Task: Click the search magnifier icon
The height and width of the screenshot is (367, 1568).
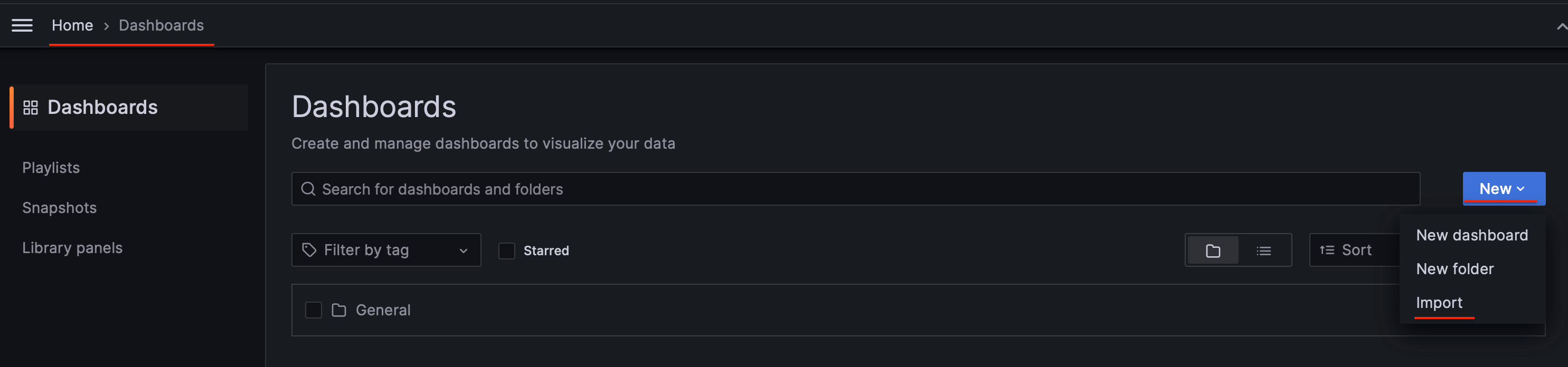Action: 308,189
